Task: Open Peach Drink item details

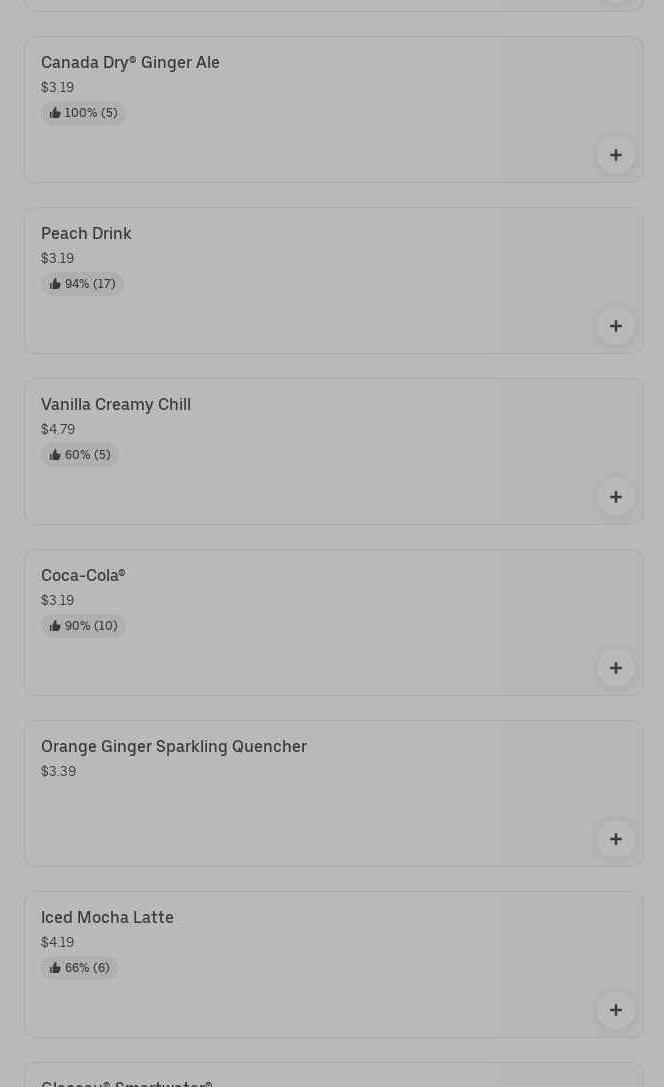Action: click(x=86, y=233)
